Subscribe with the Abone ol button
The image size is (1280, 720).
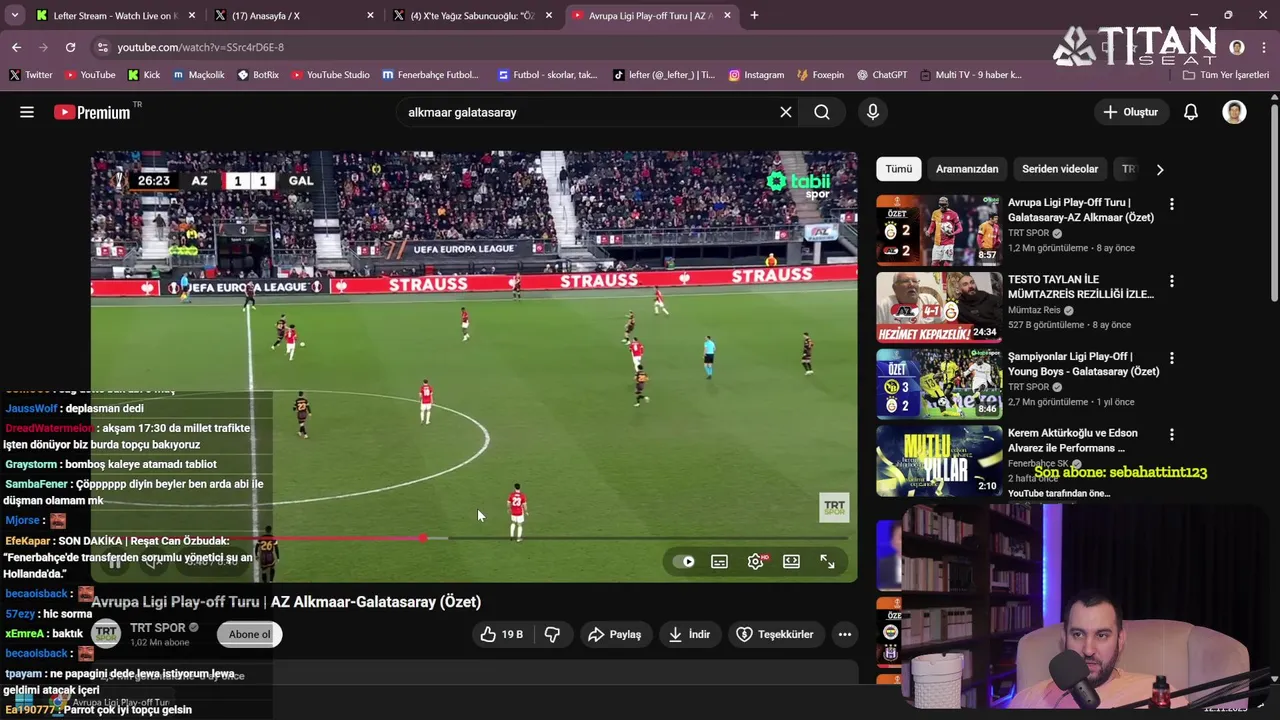[x=249, y=634]
